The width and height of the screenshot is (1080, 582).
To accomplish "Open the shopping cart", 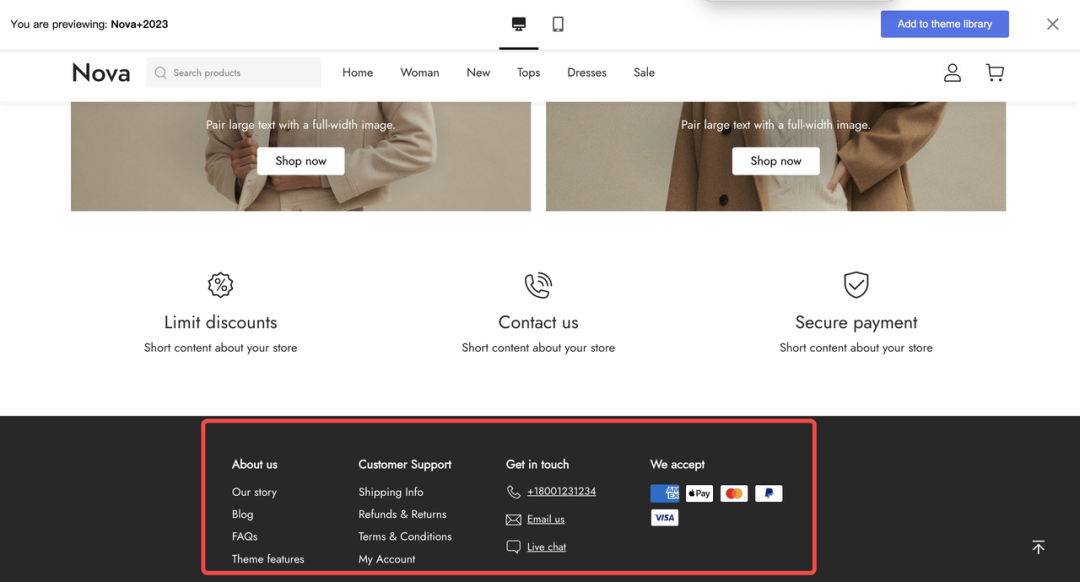I will pyautogui.click(x=994, y=72).
